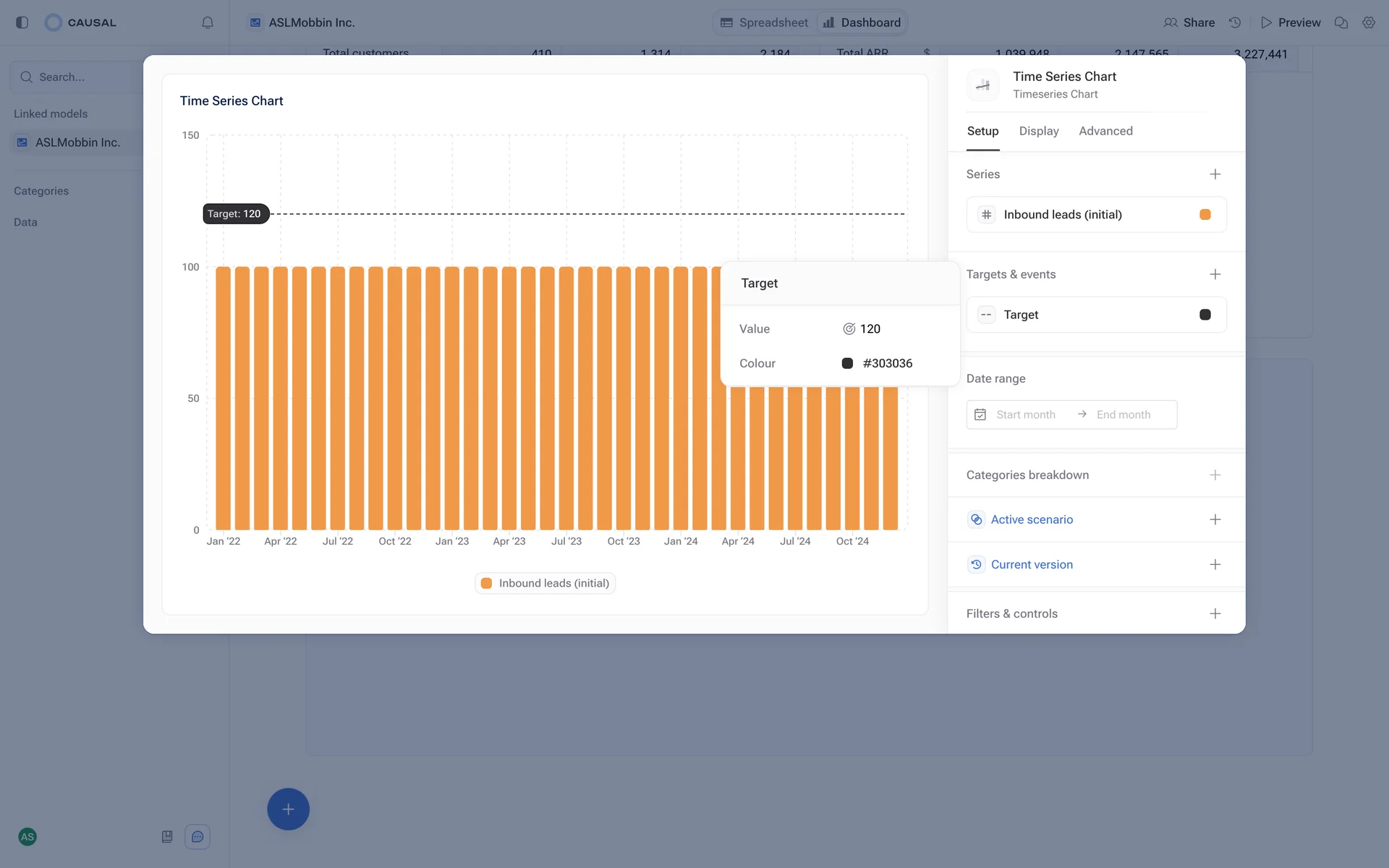Click the Start month date field
The width and height of the screenshot is (1389, 868).
pos(1025,414)
